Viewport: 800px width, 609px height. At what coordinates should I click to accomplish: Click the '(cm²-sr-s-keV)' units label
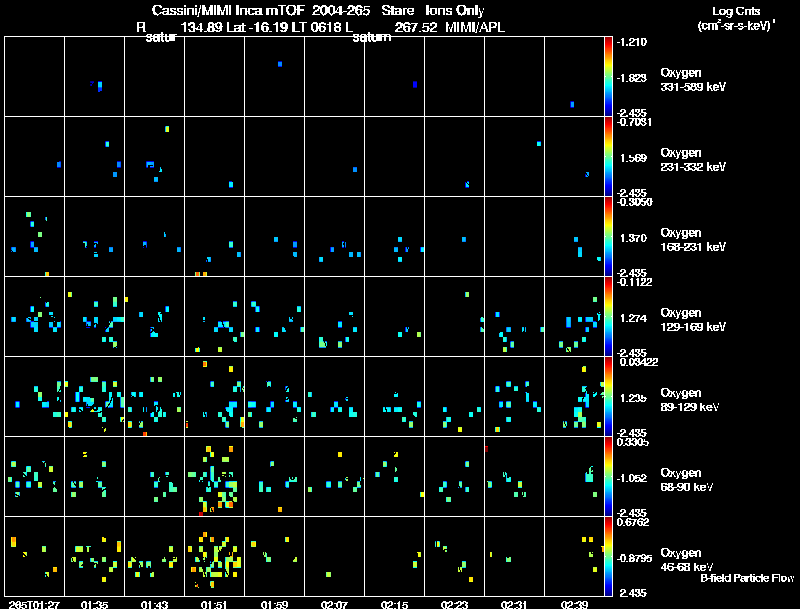click(x=736, y=25)
